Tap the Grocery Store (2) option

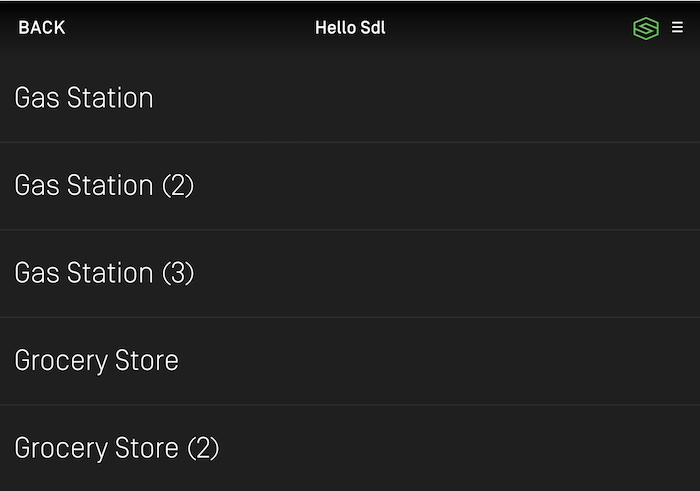116,448
